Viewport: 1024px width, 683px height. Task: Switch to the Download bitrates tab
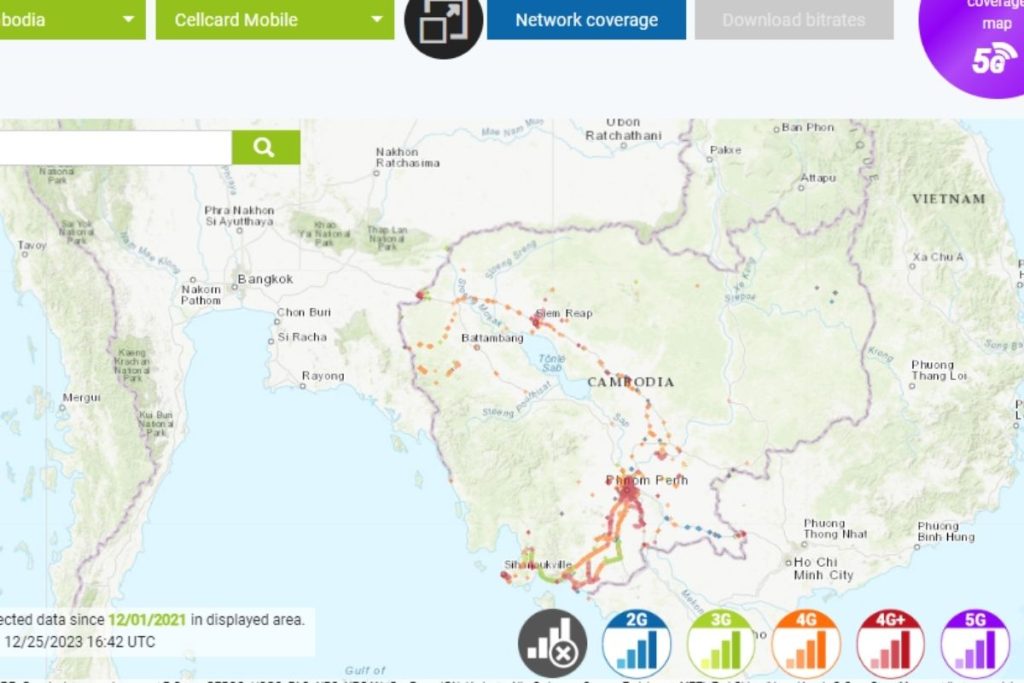(793, 20)
